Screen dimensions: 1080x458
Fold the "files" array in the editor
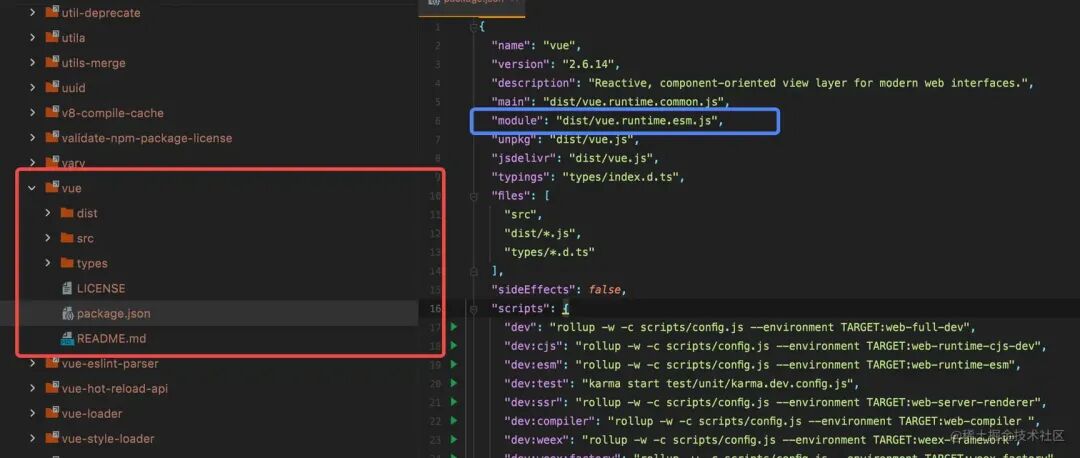tap(472, 196)
